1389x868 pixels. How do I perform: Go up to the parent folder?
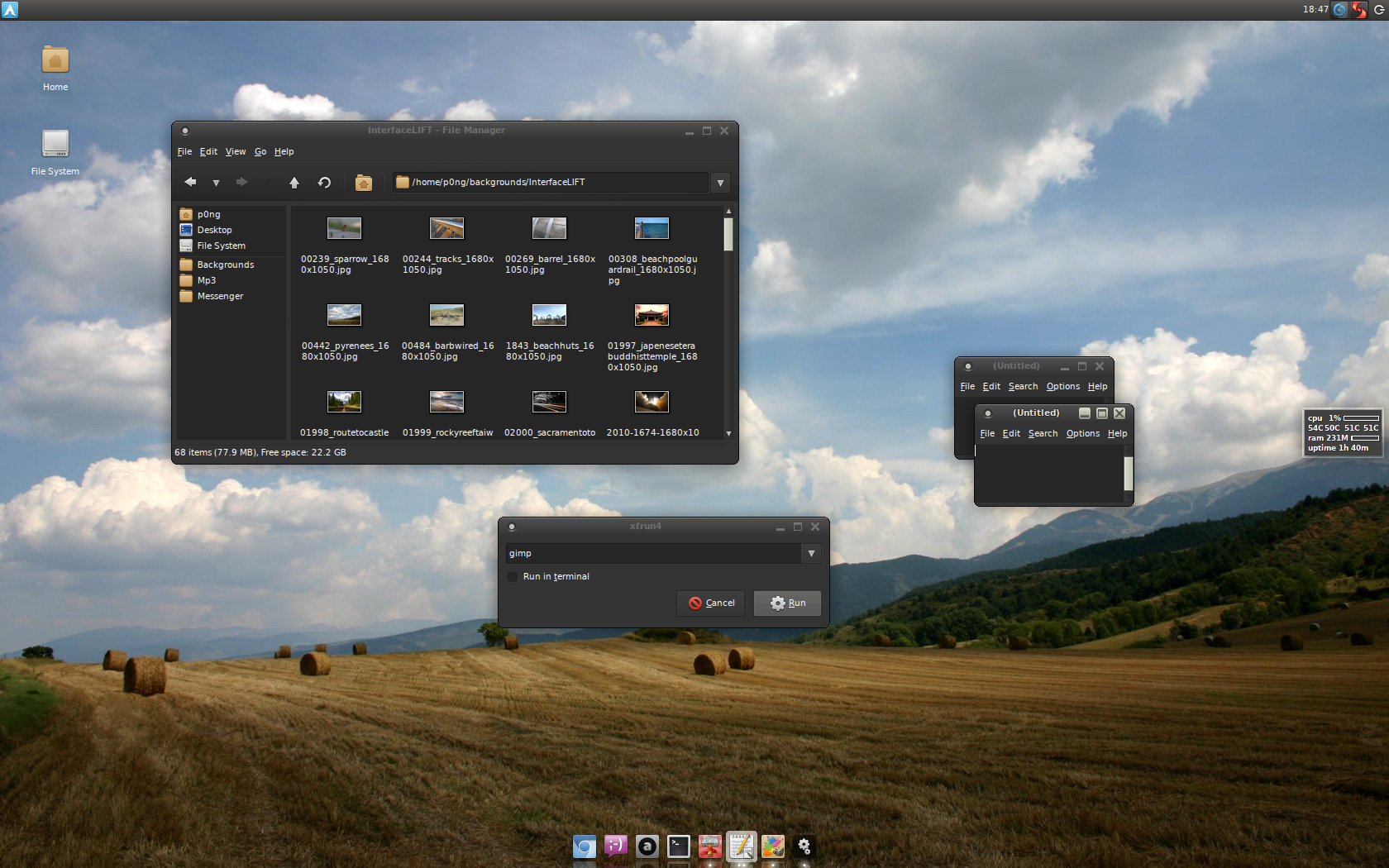(294, 183)
